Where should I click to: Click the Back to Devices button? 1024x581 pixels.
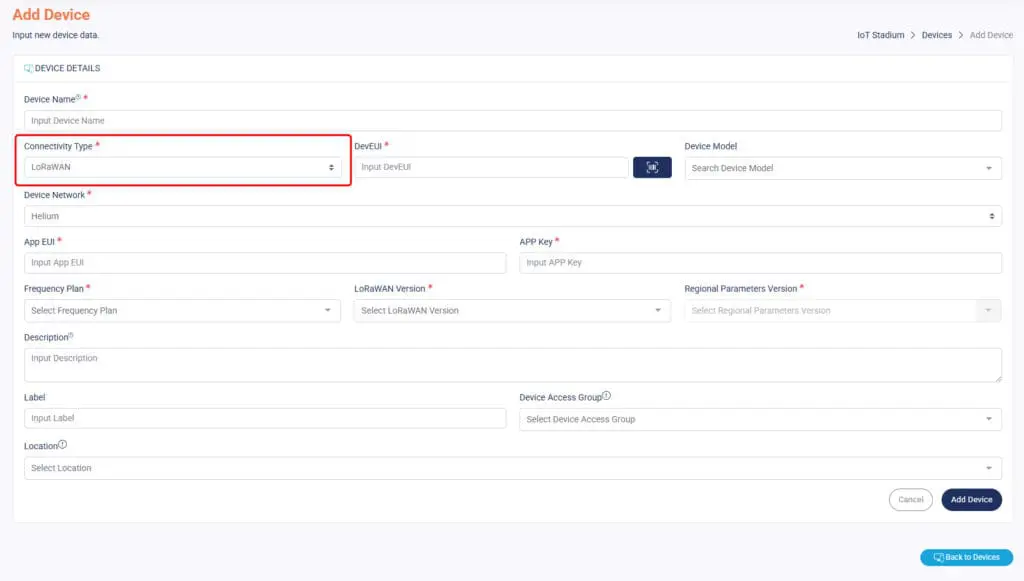point(966,557)
